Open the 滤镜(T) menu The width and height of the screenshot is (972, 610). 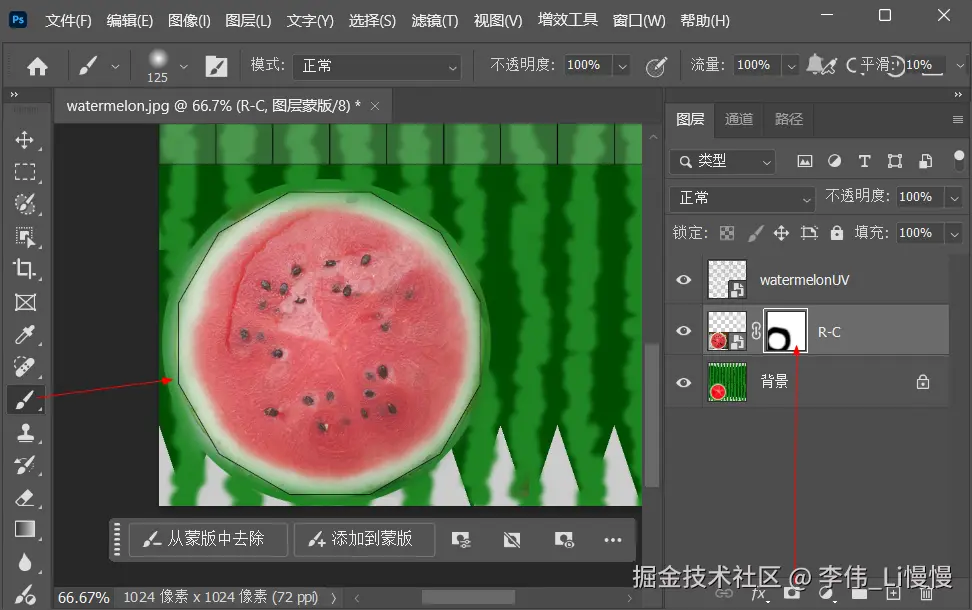[435, 20]
